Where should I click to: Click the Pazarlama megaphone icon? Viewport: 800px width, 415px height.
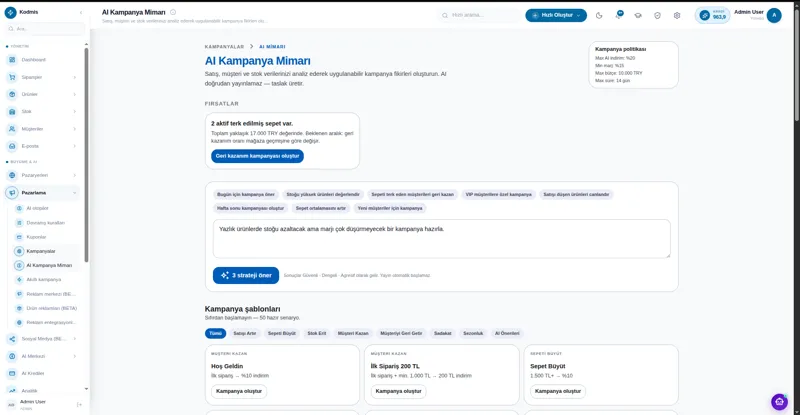coord(12,193)
